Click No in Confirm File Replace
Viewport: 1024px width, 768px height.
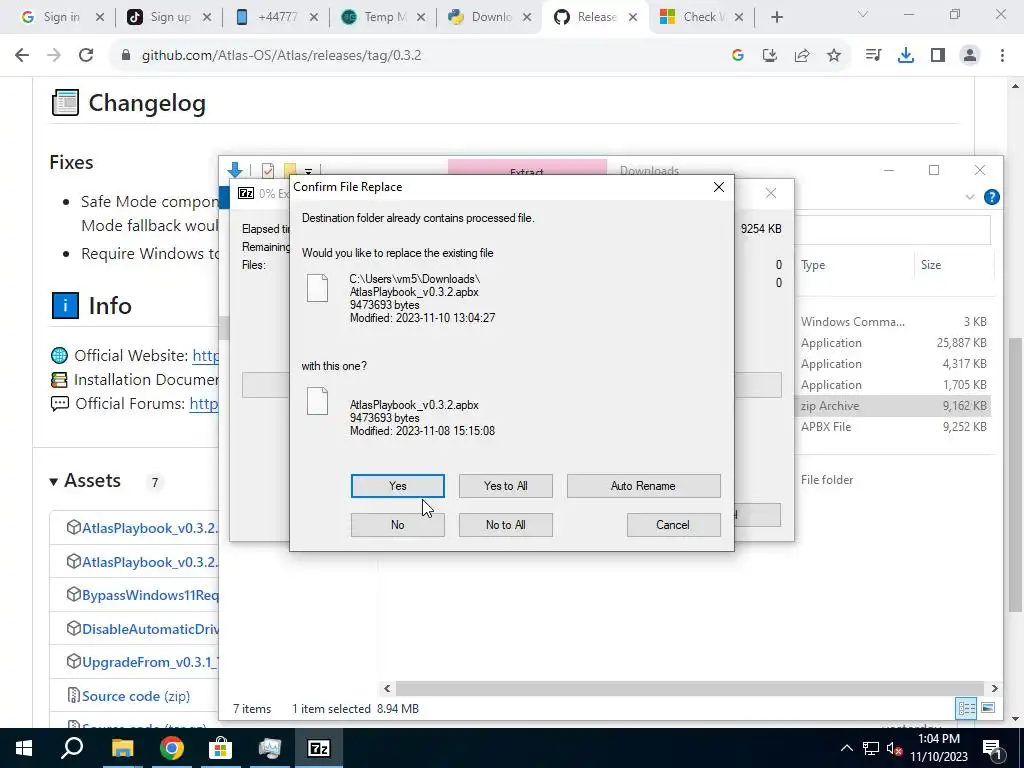397,525
